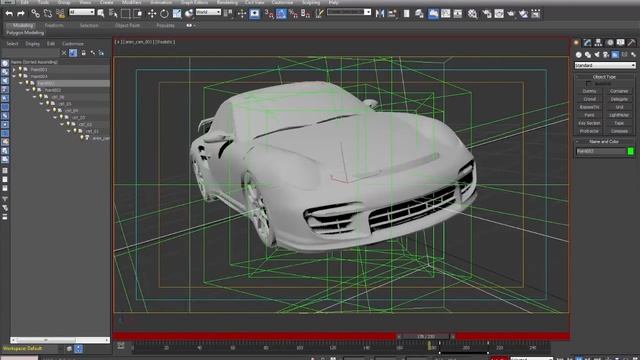640x360 pixels.
Task: Collapse the Point004 tree node
Action: 14,76
